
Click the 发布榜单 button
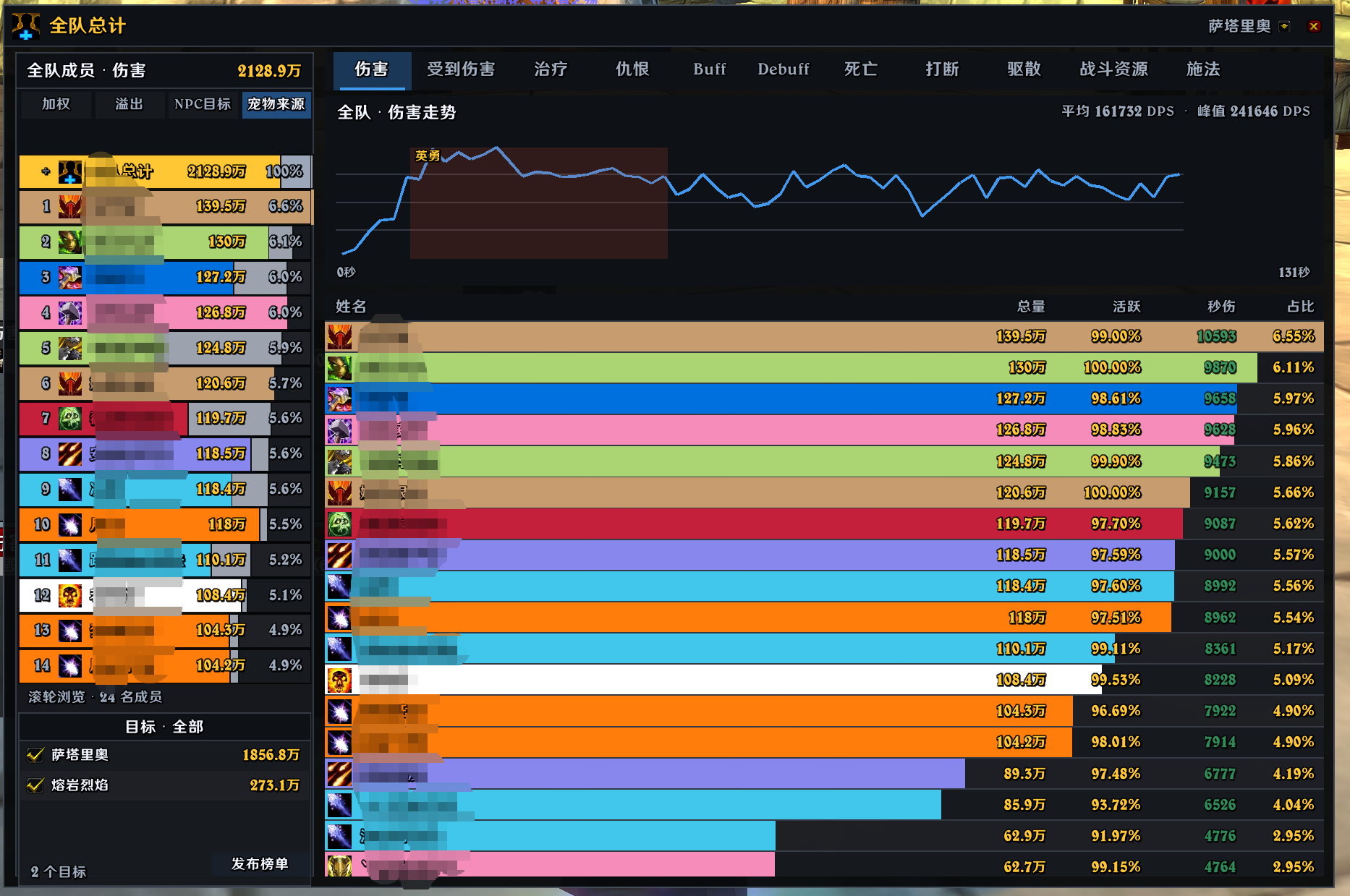click(x=260, y=864)
